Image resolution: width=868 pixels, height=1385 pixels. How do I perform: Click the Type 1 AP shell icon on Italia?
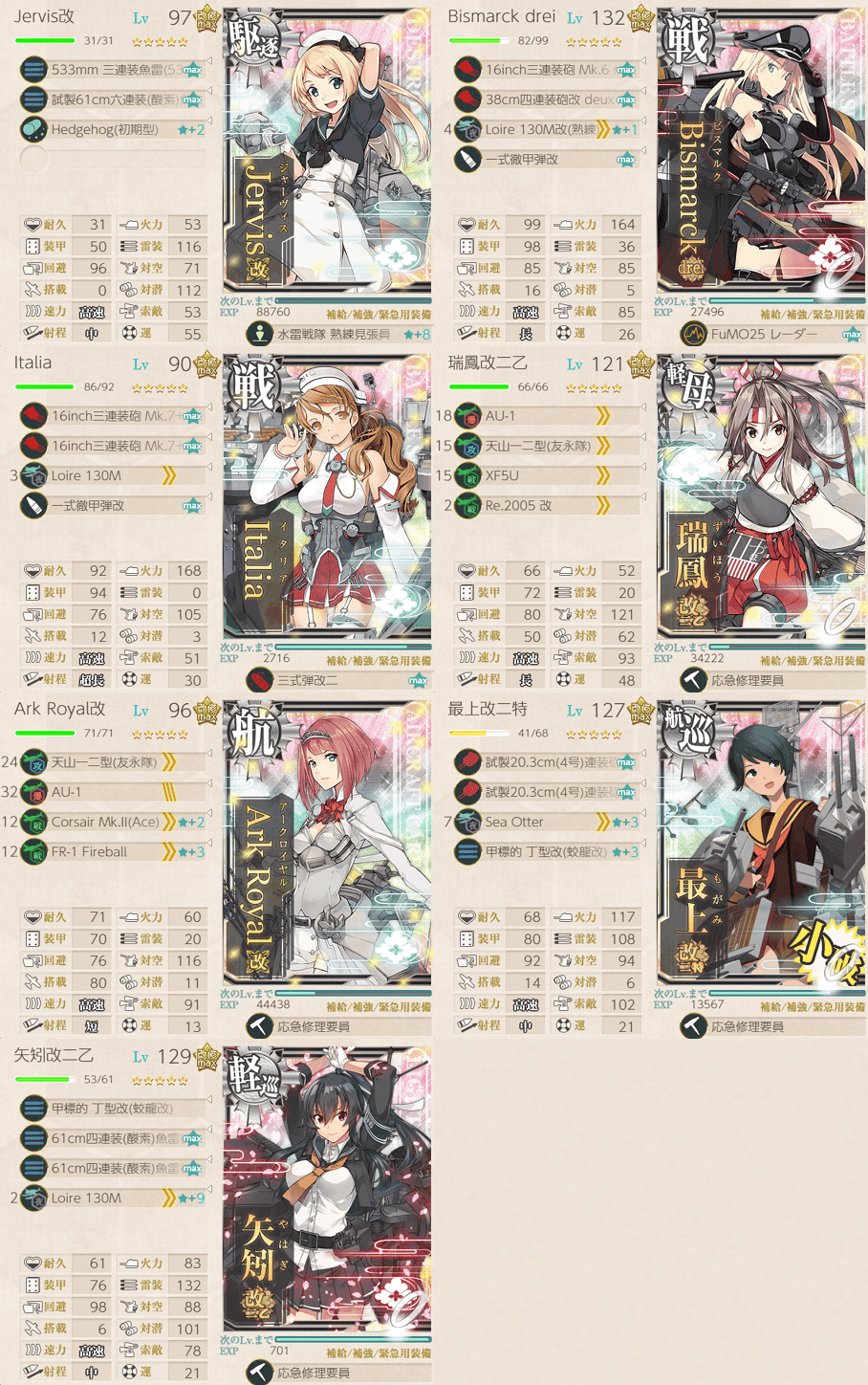pos(33,505)
